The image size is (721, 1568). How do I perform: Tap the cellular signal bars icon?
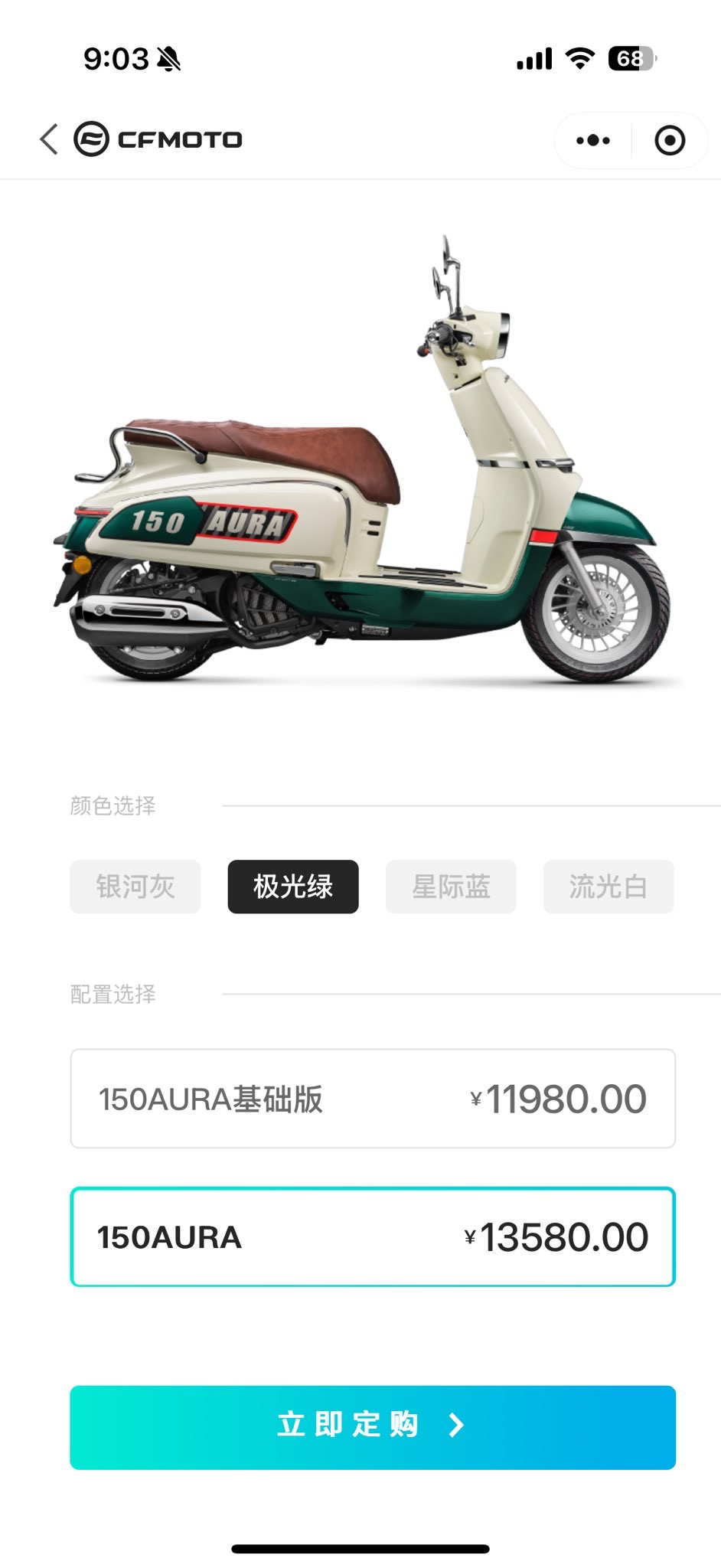click(534, 59)
